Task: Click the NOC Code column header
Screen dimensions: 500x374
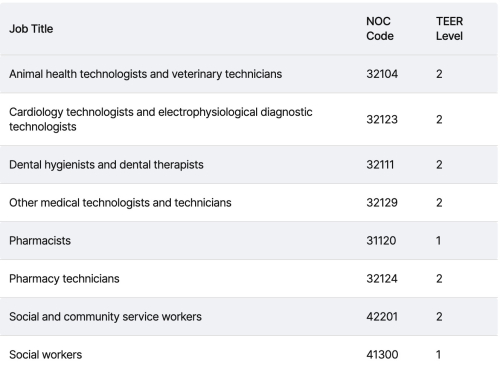Action: [380, 29]
